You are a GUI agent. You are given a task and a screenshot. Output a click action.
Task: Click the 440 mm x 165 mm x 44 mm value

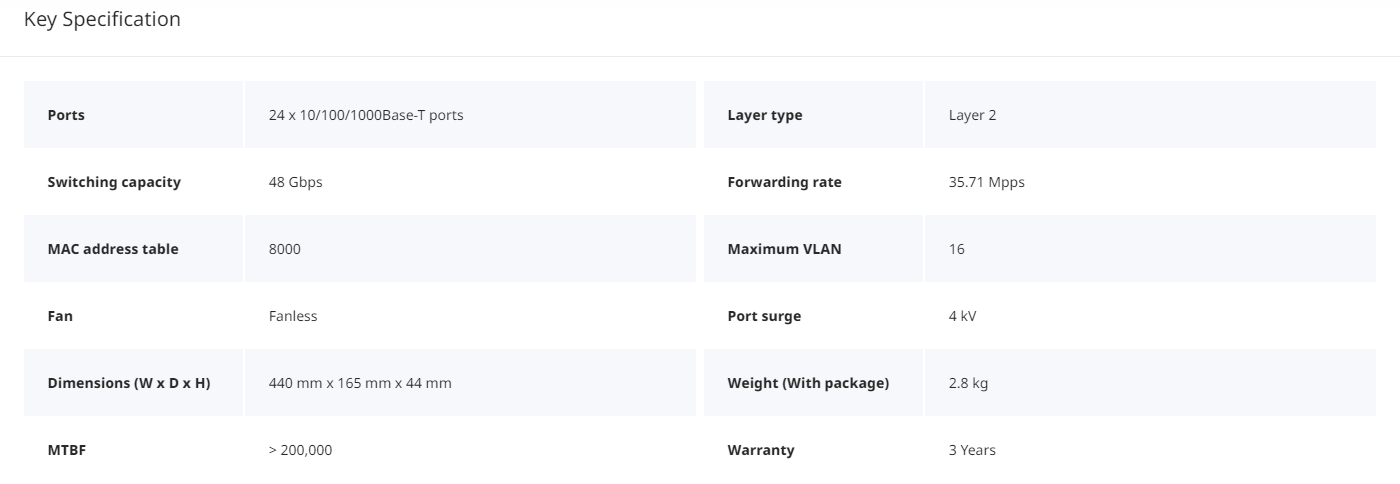(360, 383)
